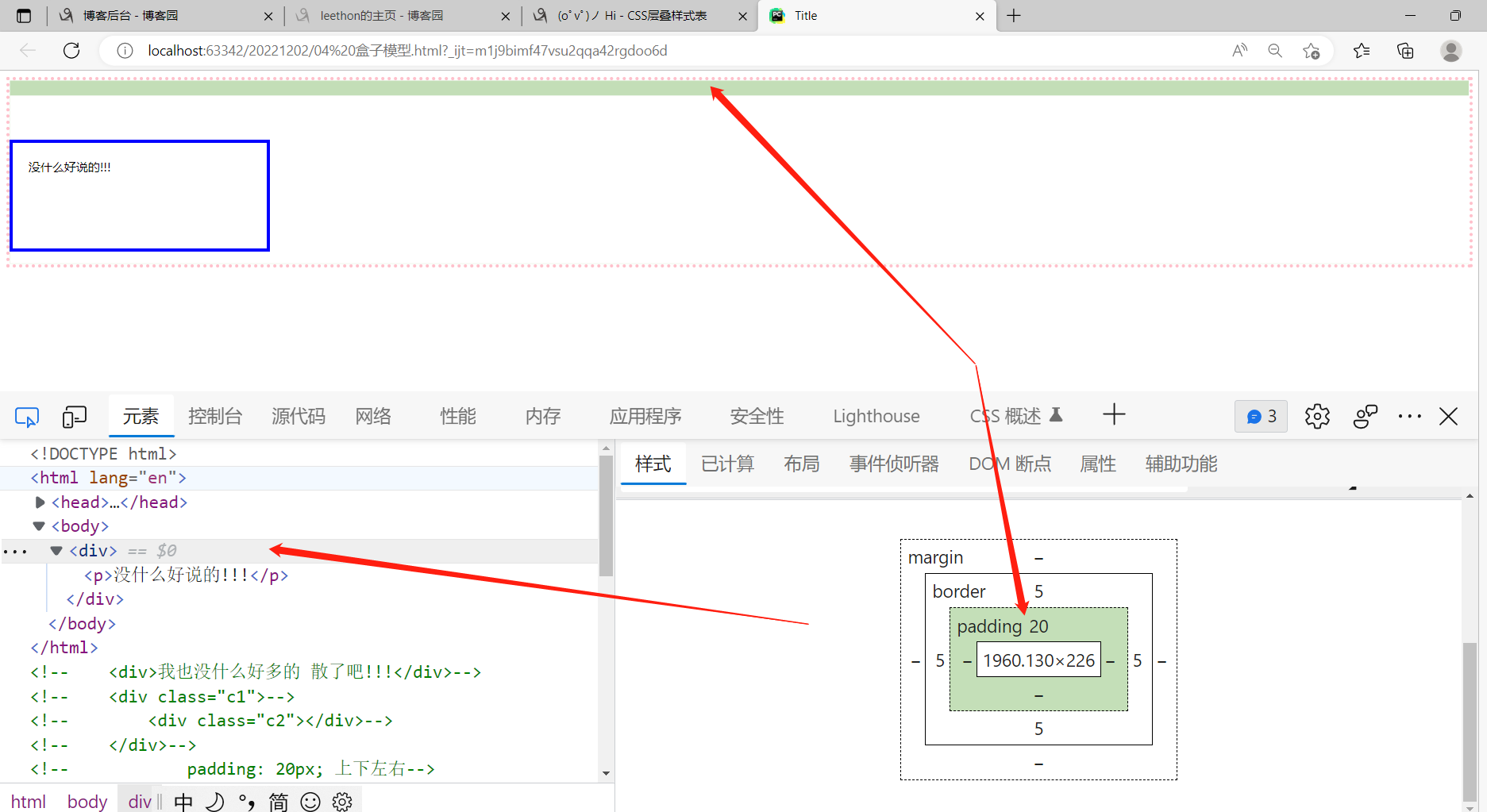Click the padding 20 value in box model
The width and height of the screenshot is (1487, 812).
tap(1038, 626)
